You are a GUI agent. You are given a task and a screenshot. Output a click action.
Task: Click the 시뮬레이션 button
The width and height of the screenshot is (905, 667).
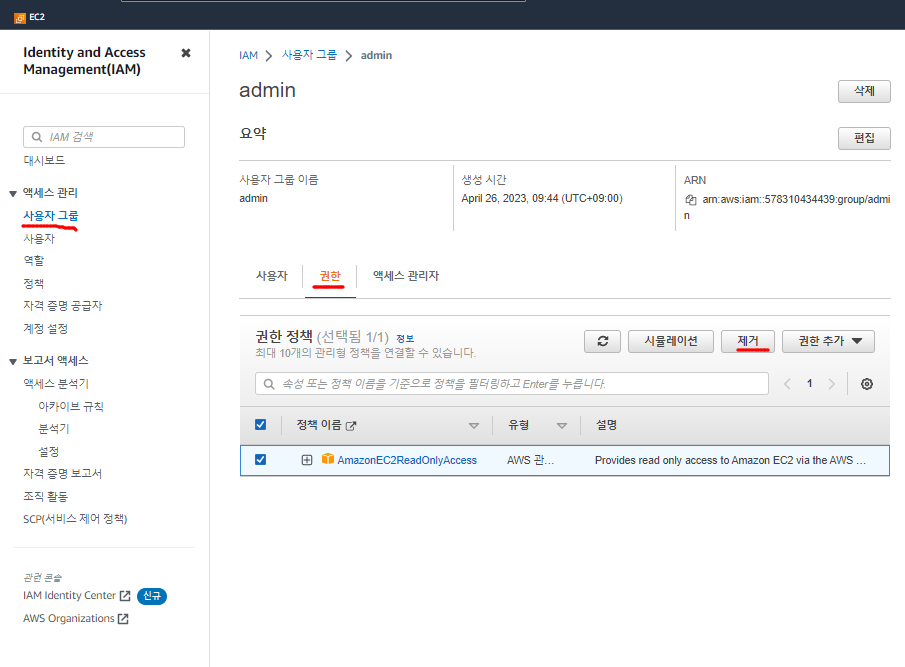(671, 341)
